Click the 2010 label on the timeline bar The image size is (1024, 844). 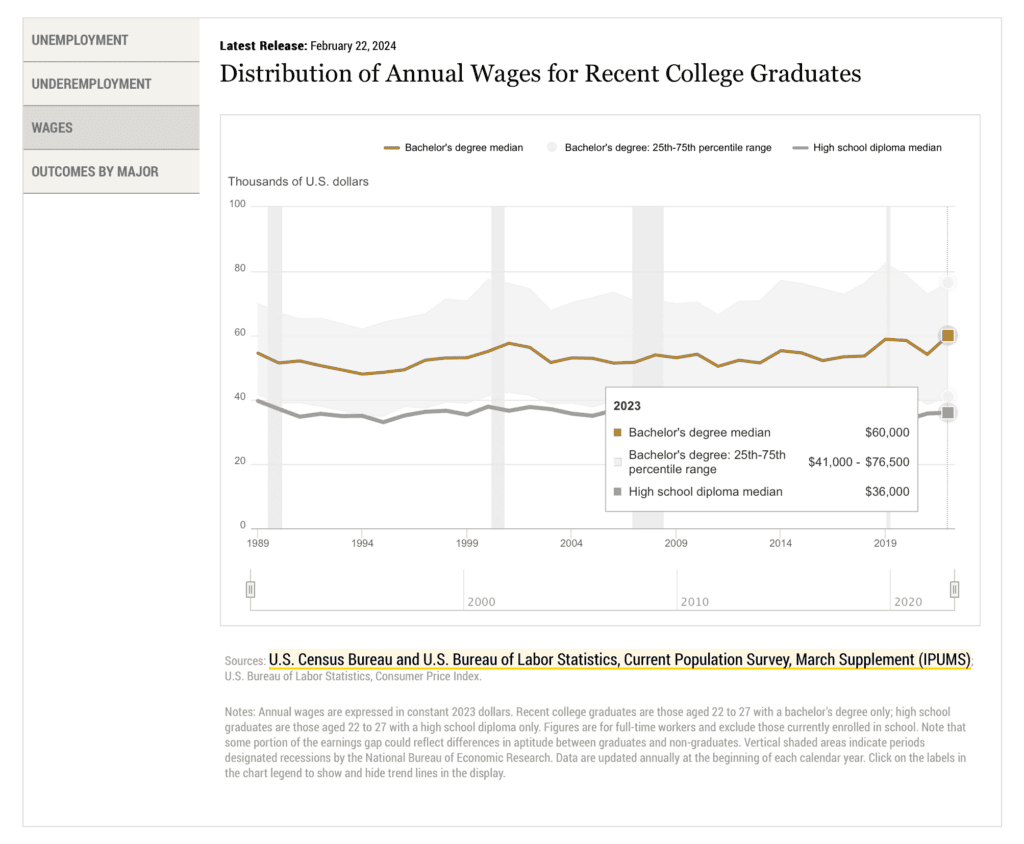point(695,602)
